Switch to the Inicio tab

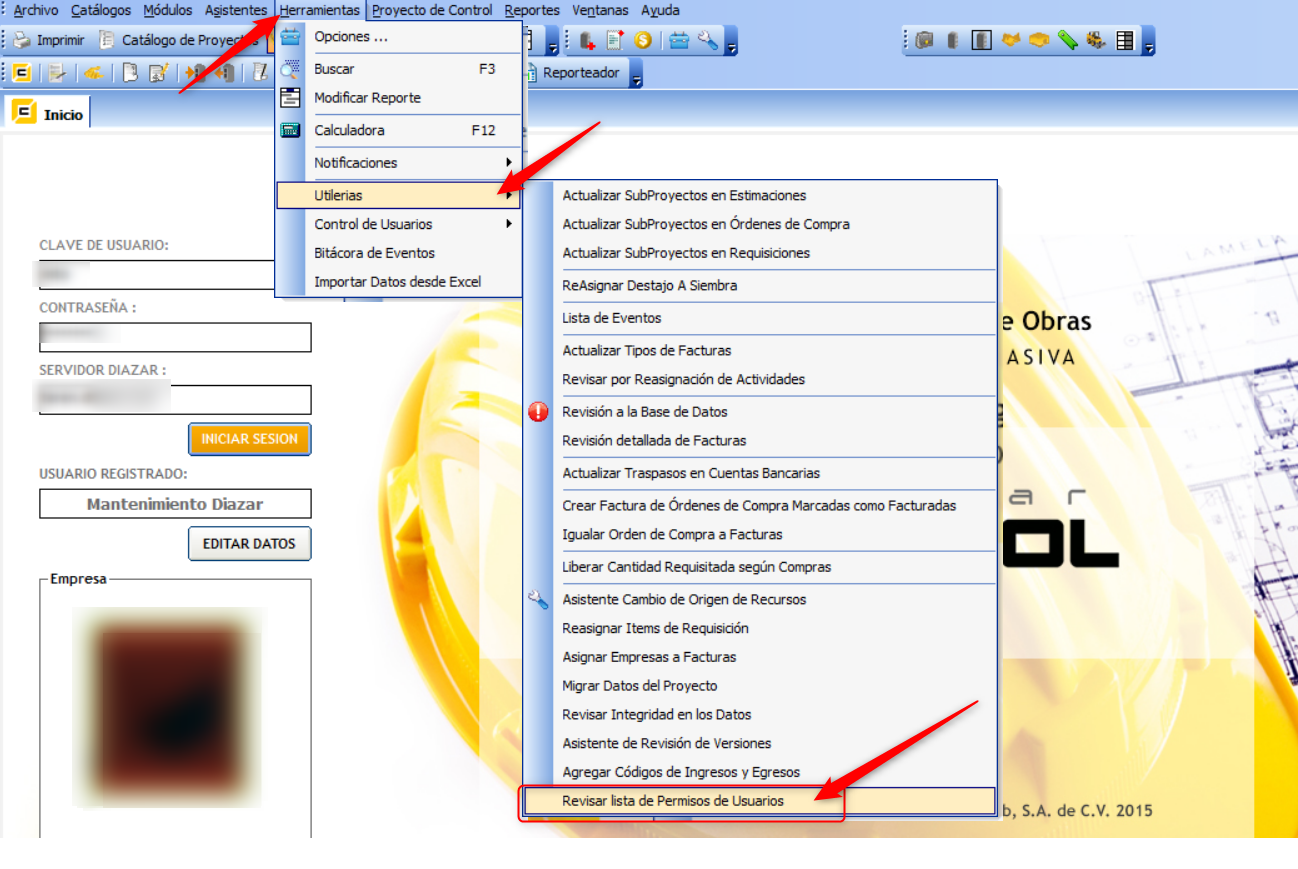click(49, 114)
